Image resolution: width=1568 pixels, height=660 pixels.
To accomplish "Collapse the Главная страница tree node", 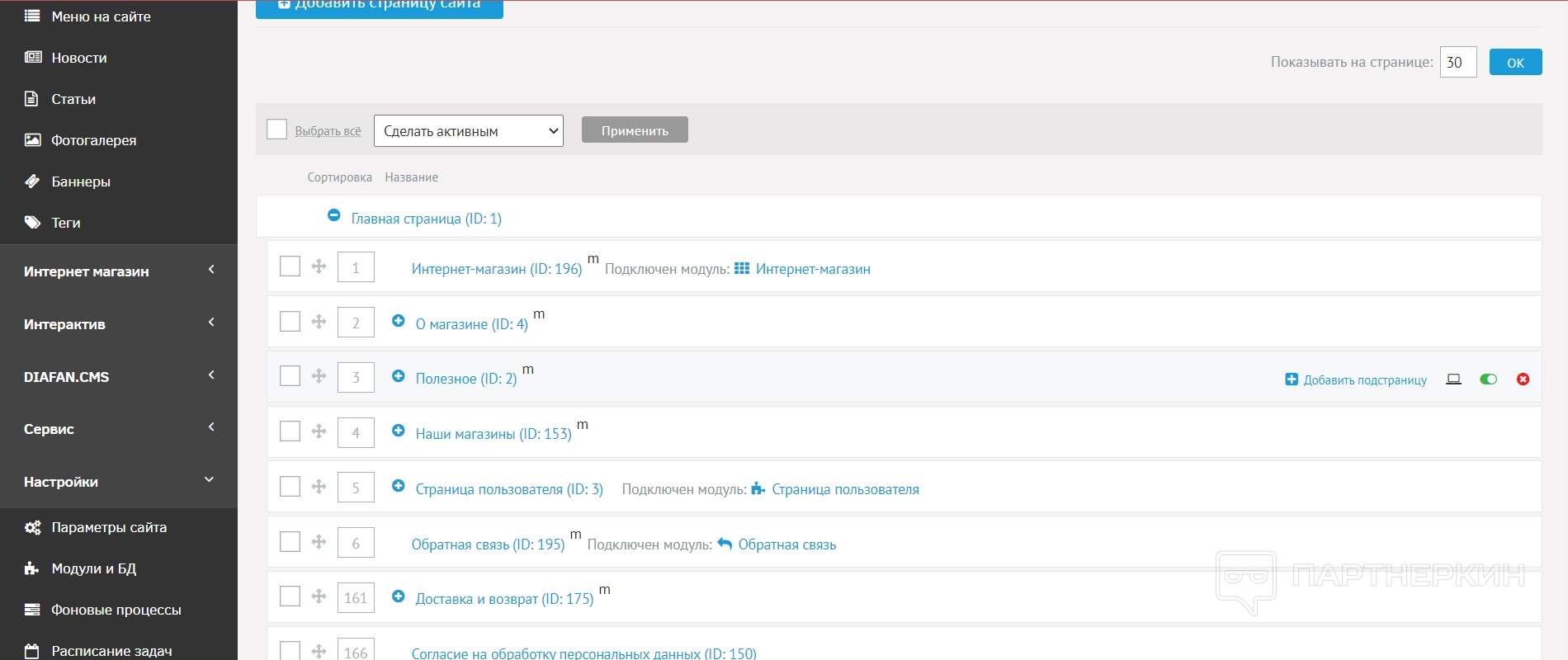I will [334, 215].
